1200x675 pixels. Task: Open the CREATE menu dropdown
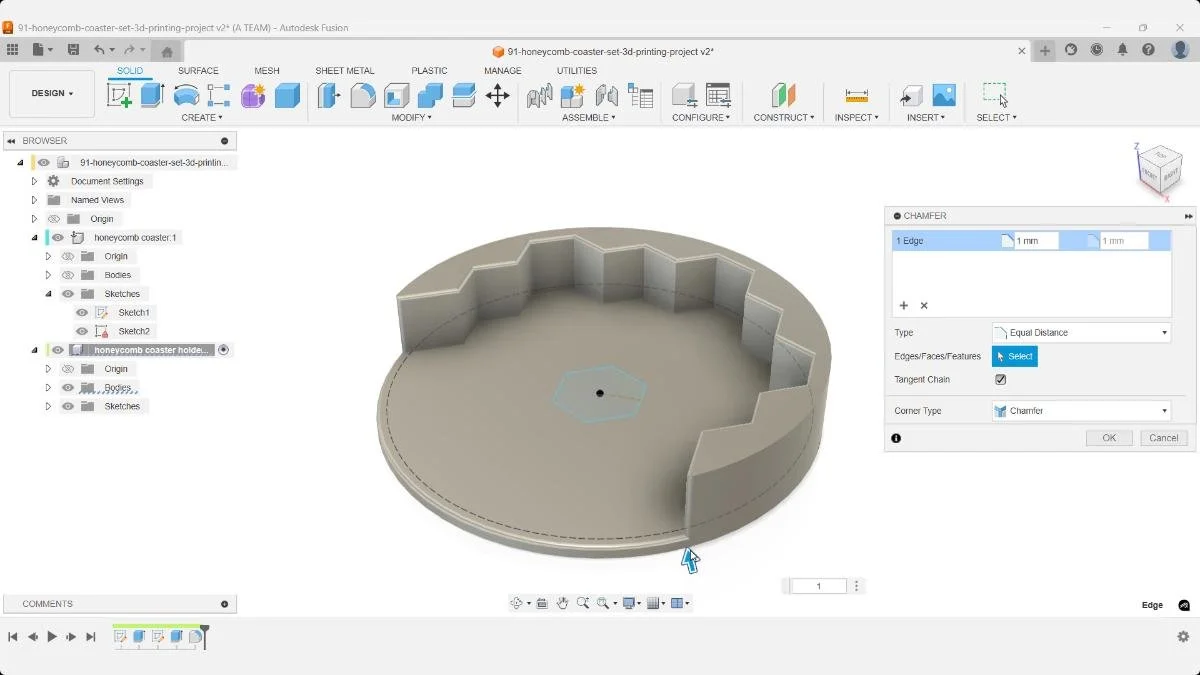coord(202,118)
